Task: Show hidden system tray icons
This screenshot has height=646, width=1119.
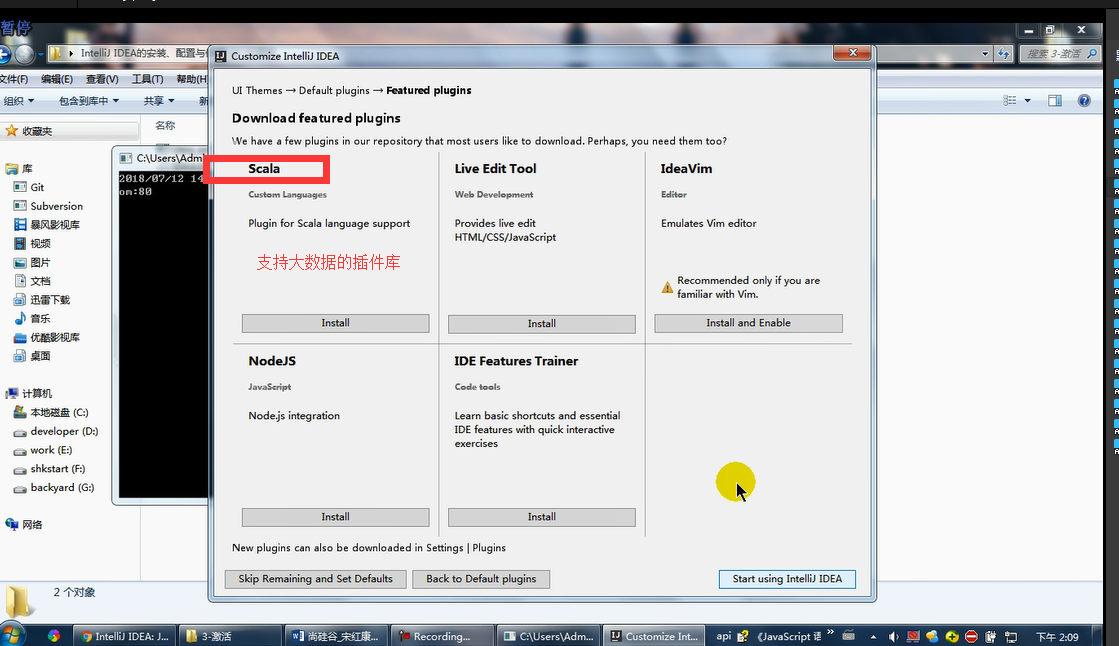Action: 874,637
